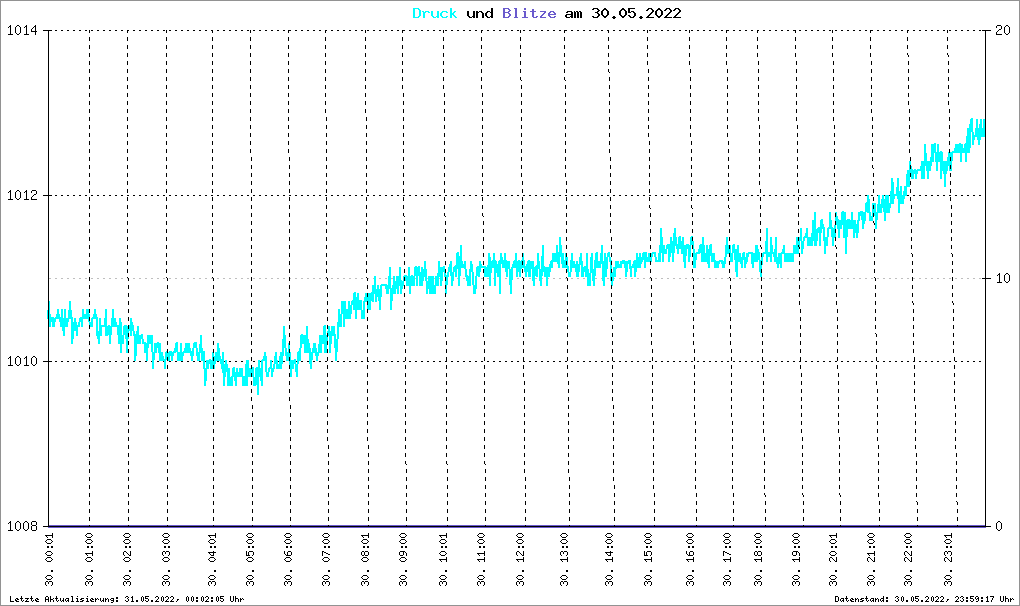Select the "30. 09:00" time axis label
Viewport: 1020px width, 606px height.
(x=404, y=560)
